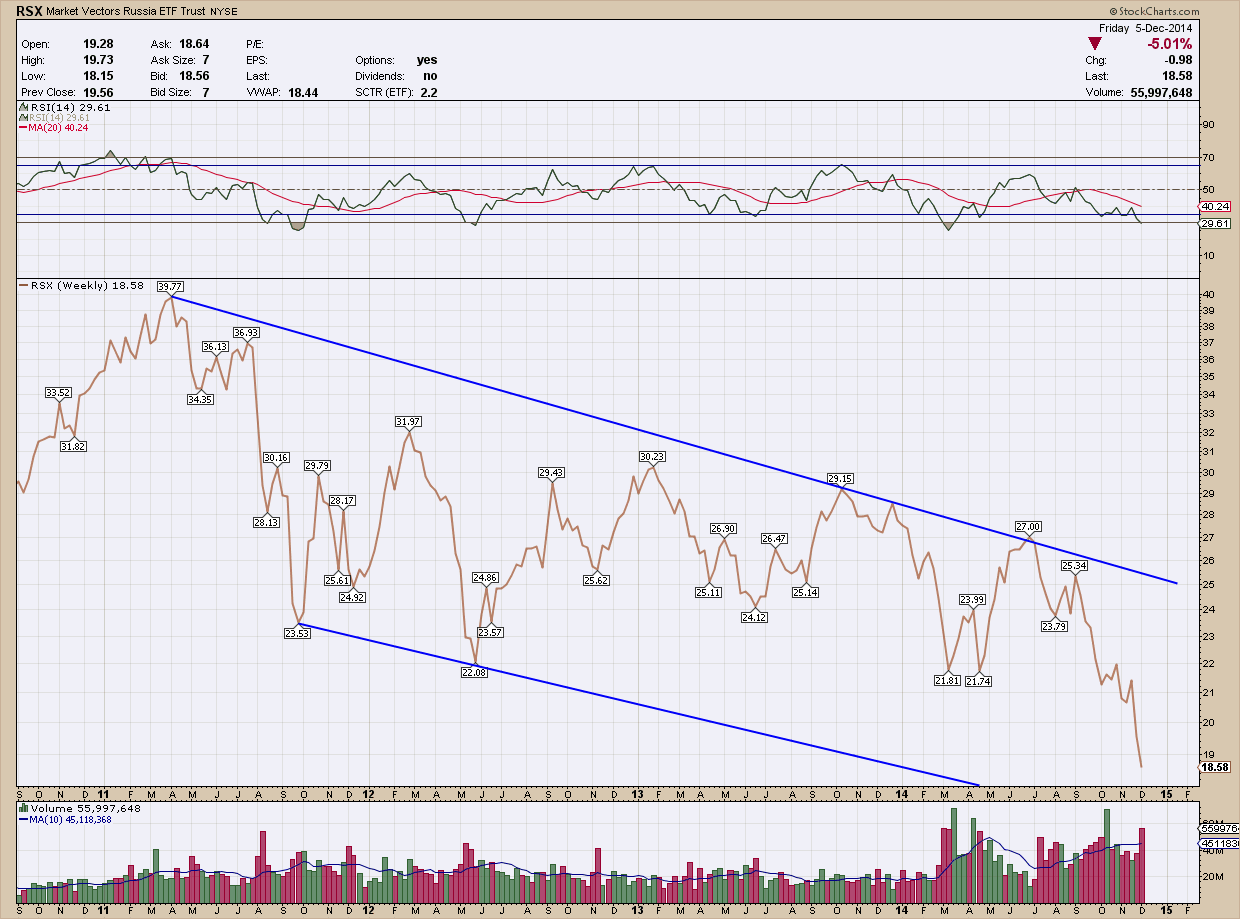This screenshot has width=1240, height=919.
Task: Click the Dividends value no
Action: [x=430, y=76]
